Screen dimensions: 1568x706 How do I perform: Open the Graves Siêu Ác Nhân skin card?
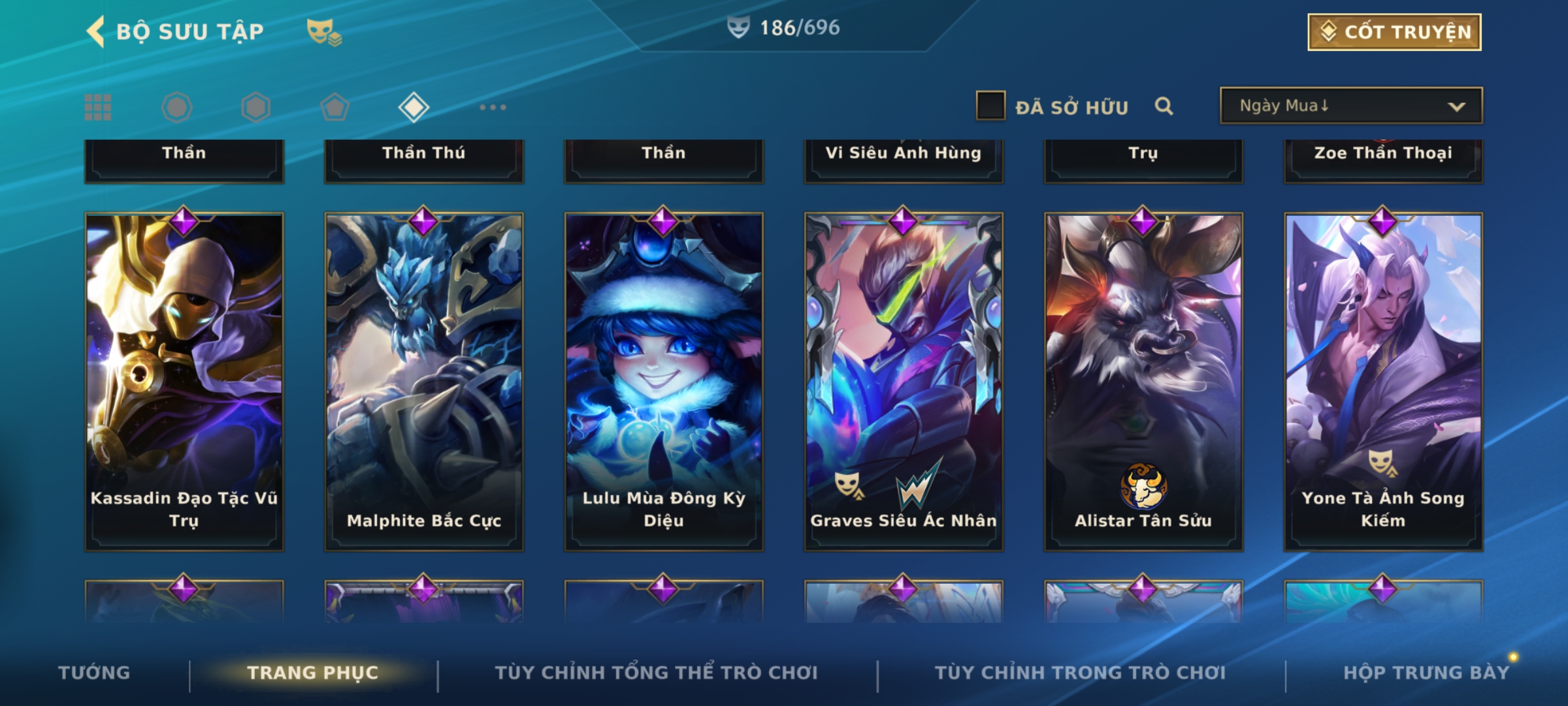click(904, 382)
